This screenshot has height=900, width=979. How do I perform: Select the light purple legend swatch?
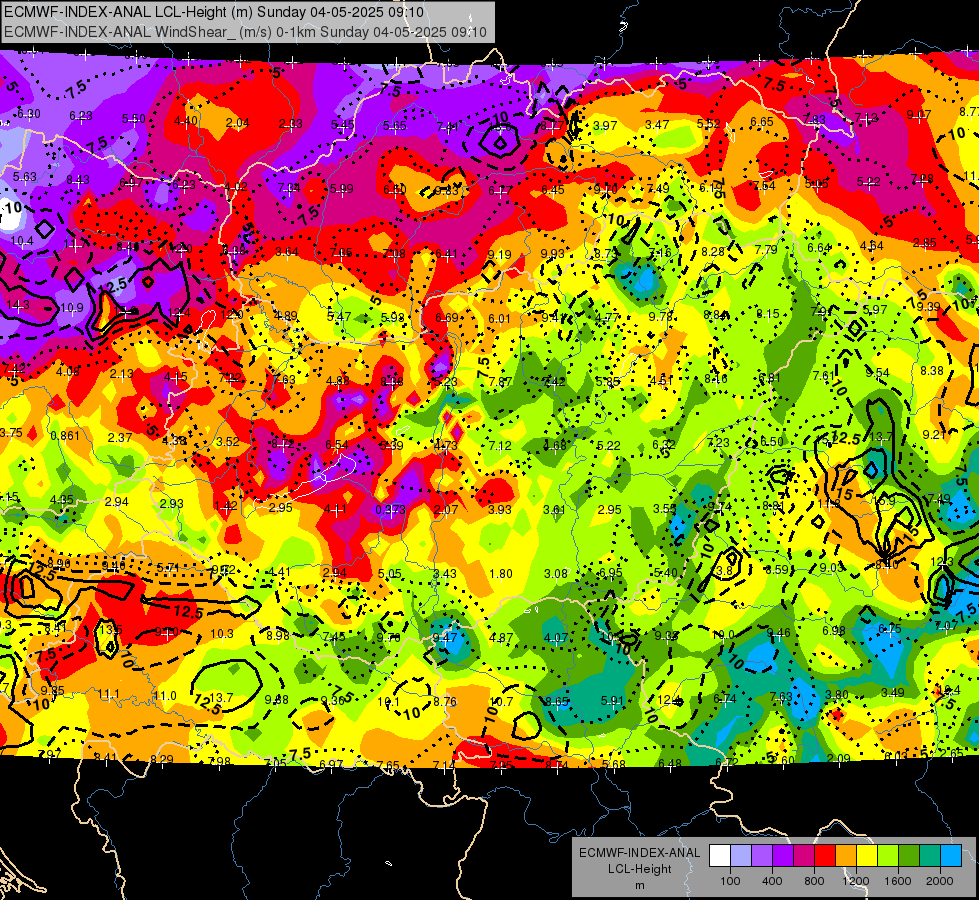[762, 856]
